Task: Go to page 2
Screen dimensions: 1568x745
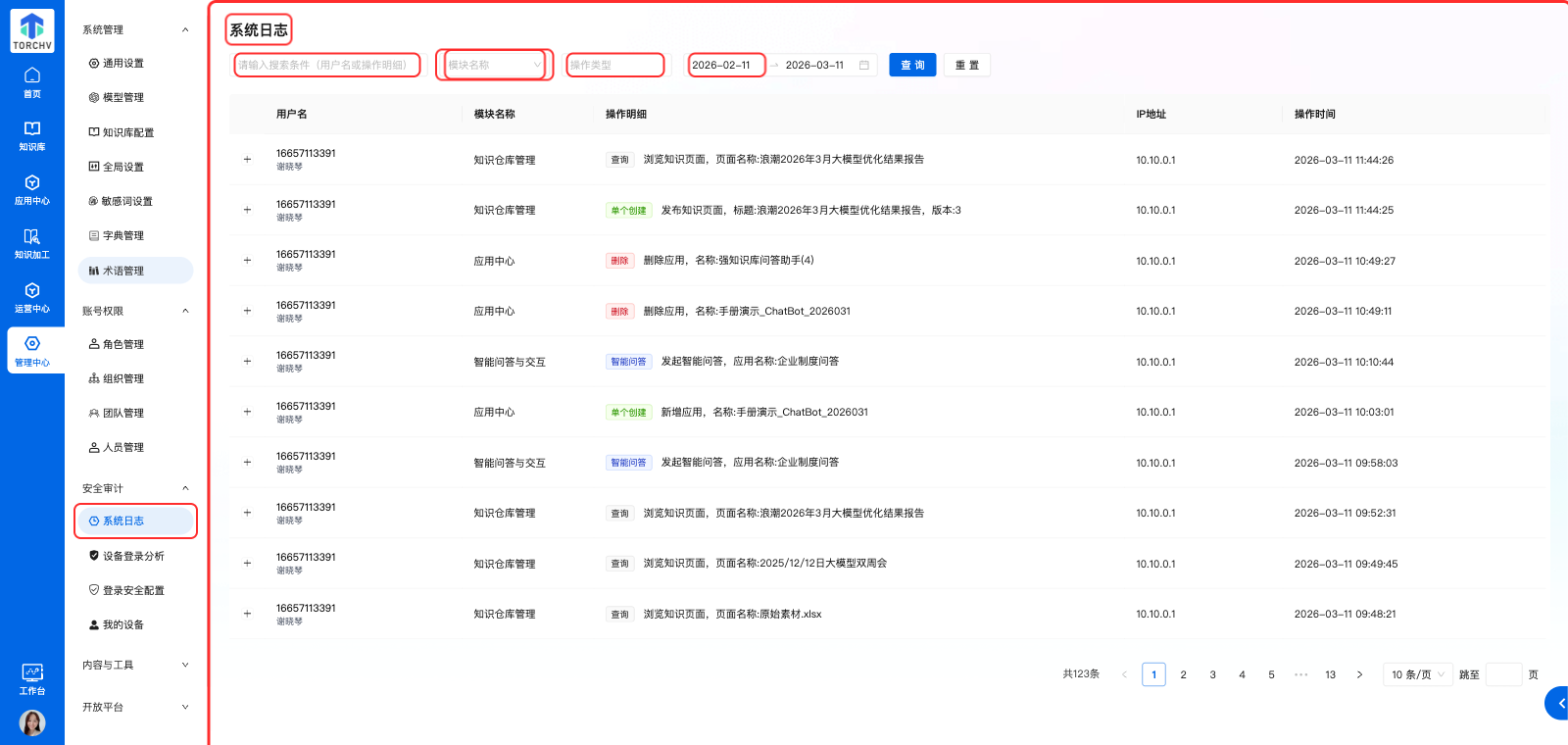Action: click(x=1183, y=674)
